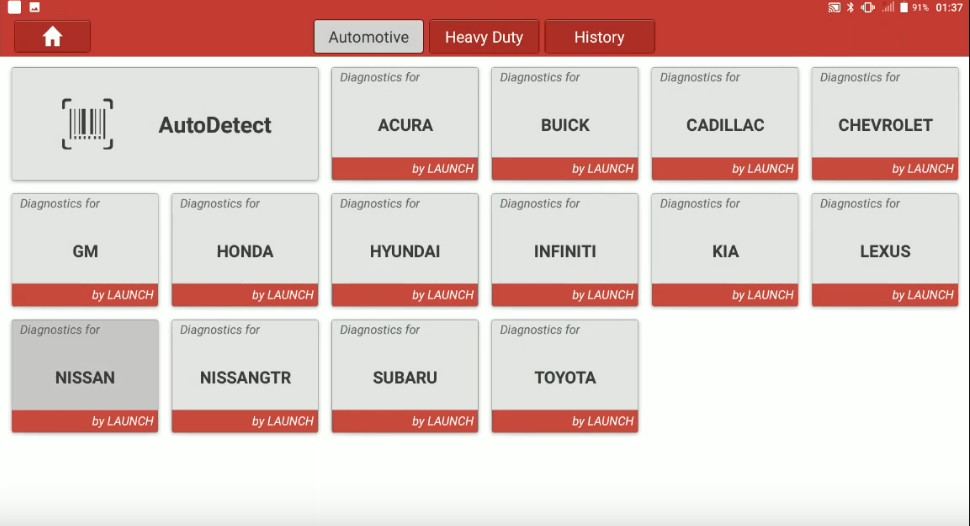Screen dimensions: 970x526
Task: Tap the battery indicator icon
Action: tap(904, 7)
